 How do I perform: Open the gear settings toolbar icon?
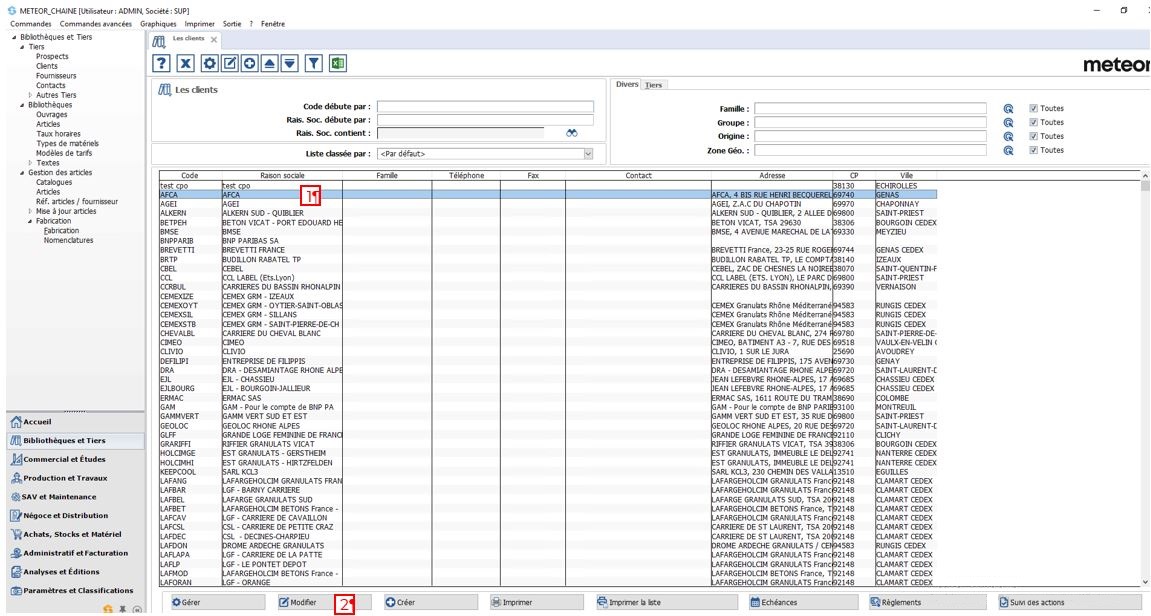click(x=210, y=63)
